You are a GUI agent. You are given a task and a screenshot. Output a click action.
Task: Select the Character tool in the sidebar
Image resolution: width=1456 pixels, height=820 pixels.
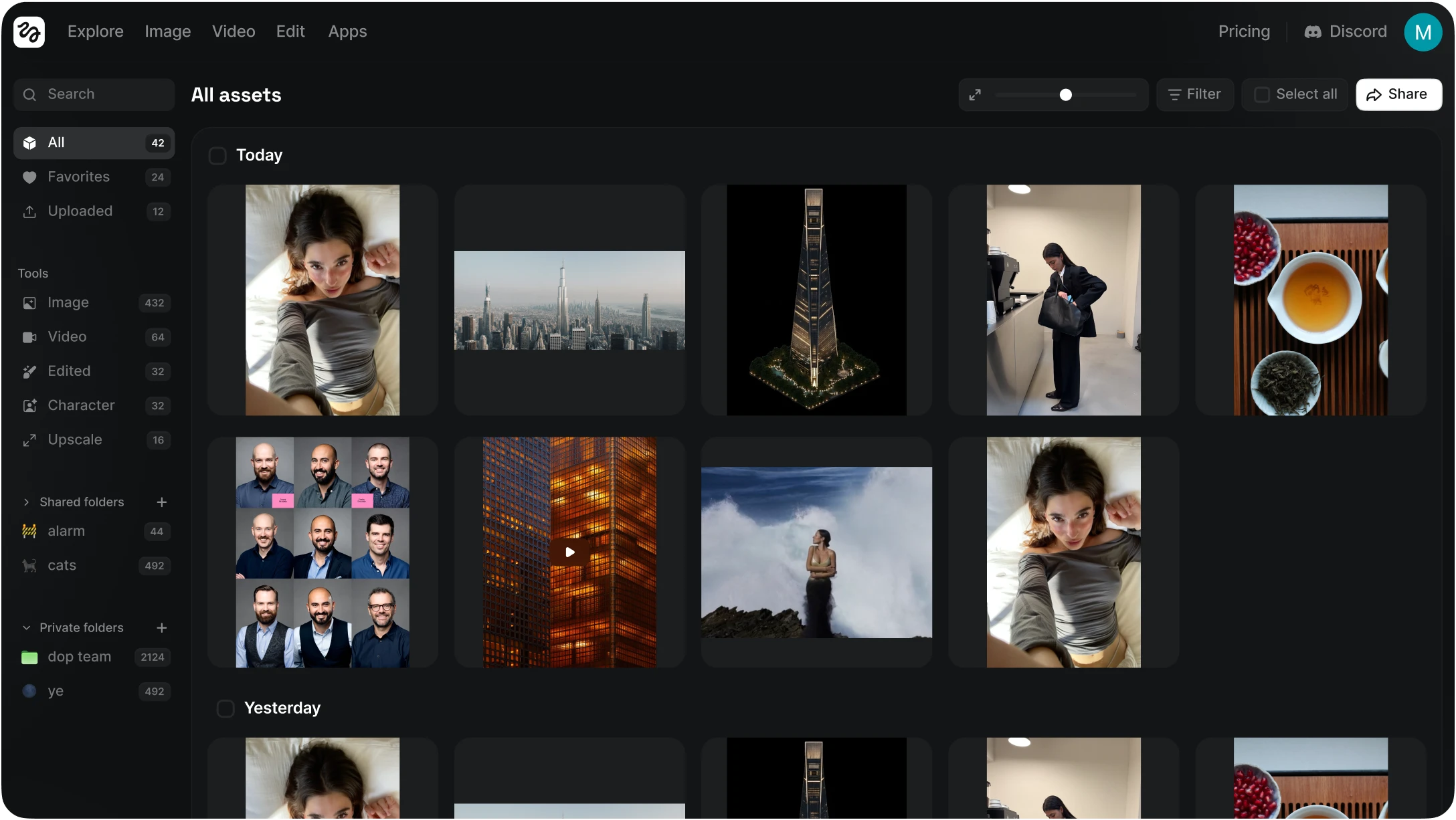point(81,405)
